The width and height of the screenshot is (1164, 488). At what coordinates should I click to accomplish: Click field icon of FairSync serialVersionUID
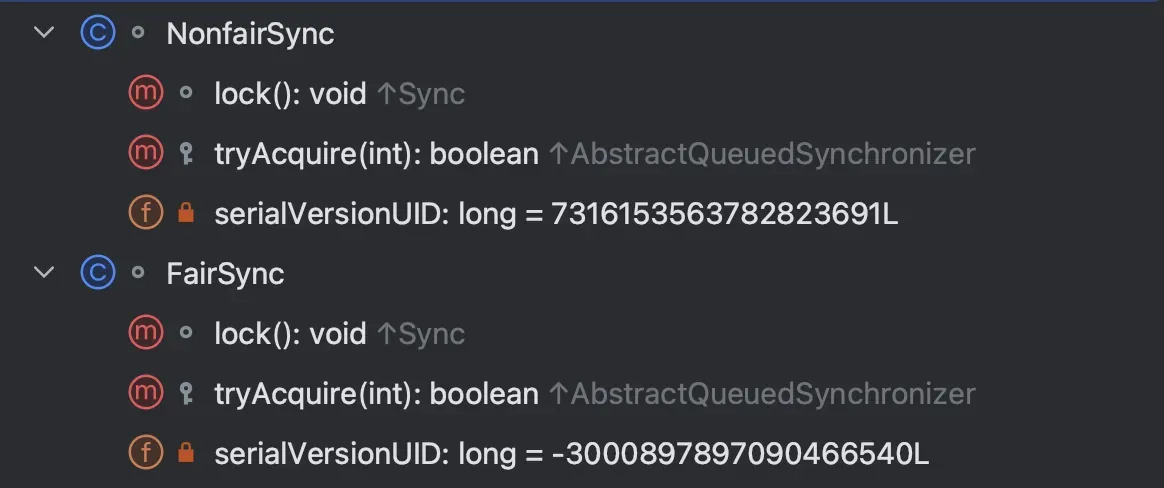146,453
